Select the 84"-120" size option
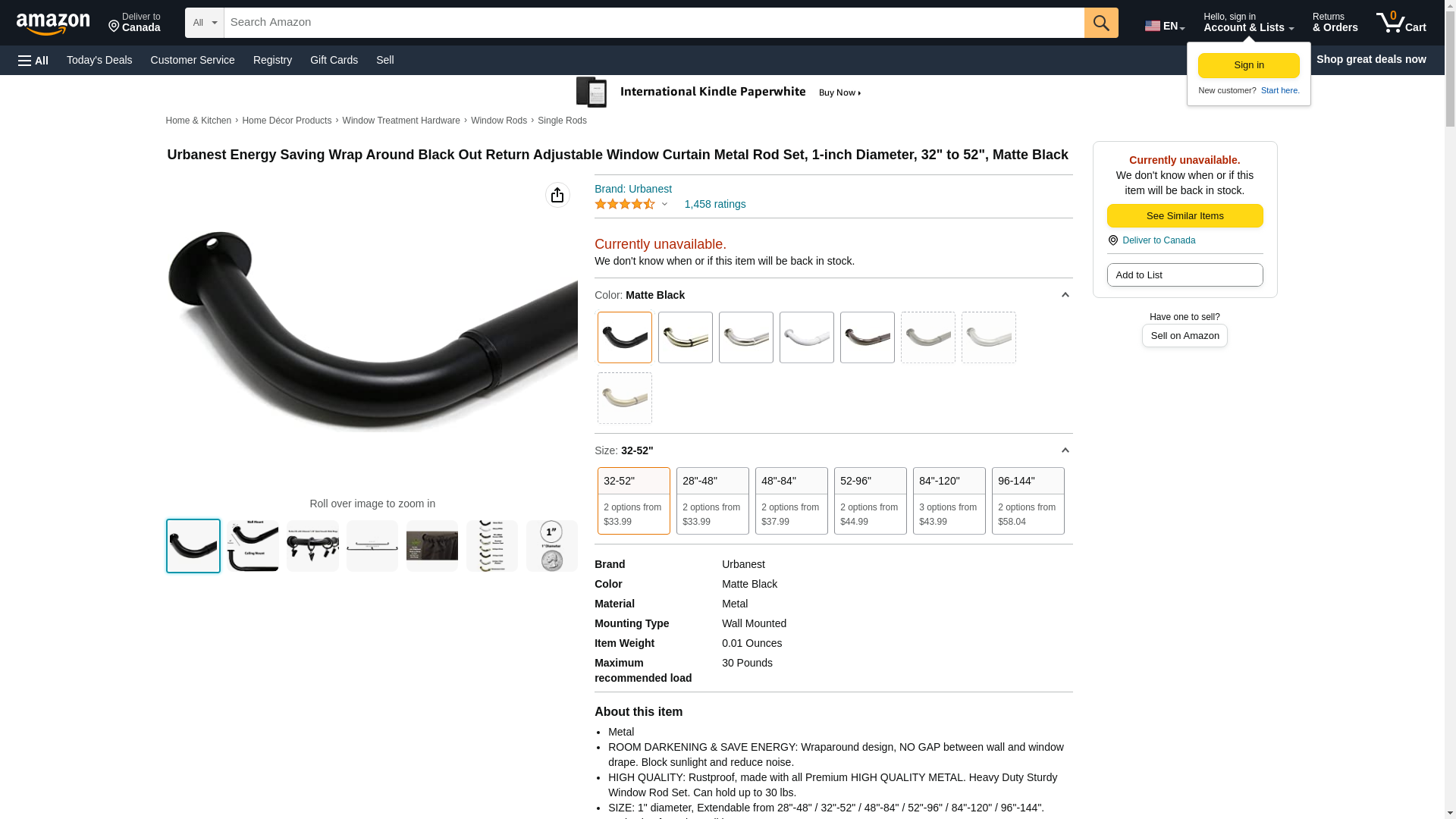1456x819 pixels. (x=949, y=500)
